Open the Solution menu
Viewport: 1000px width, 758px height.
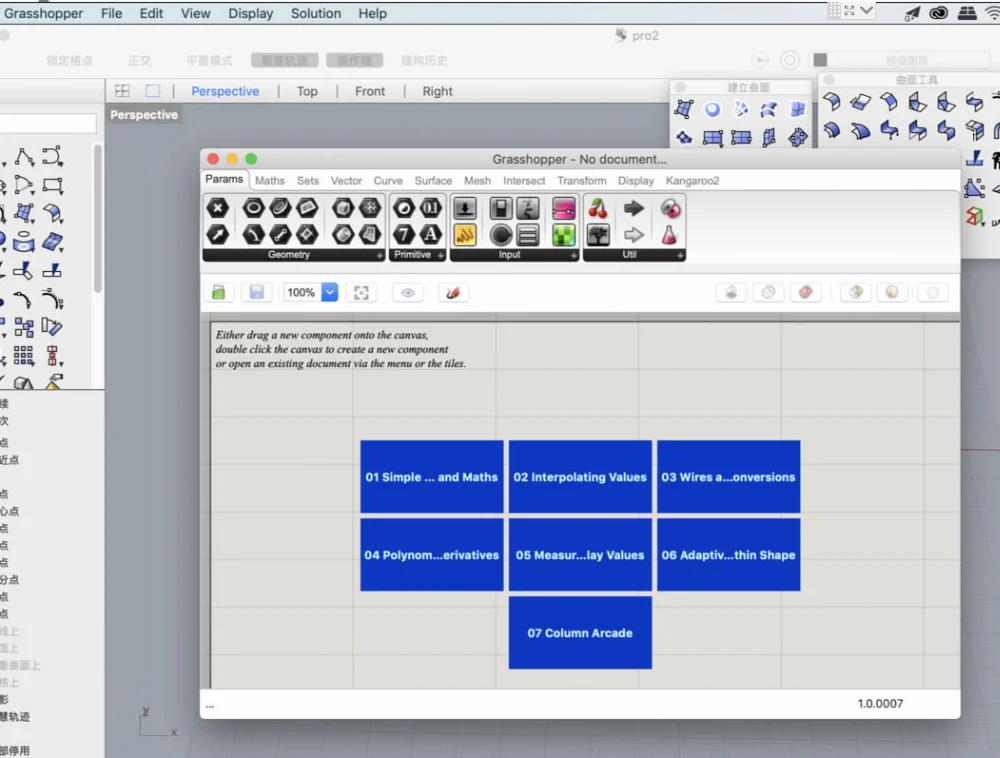click(x=316, y=13)
